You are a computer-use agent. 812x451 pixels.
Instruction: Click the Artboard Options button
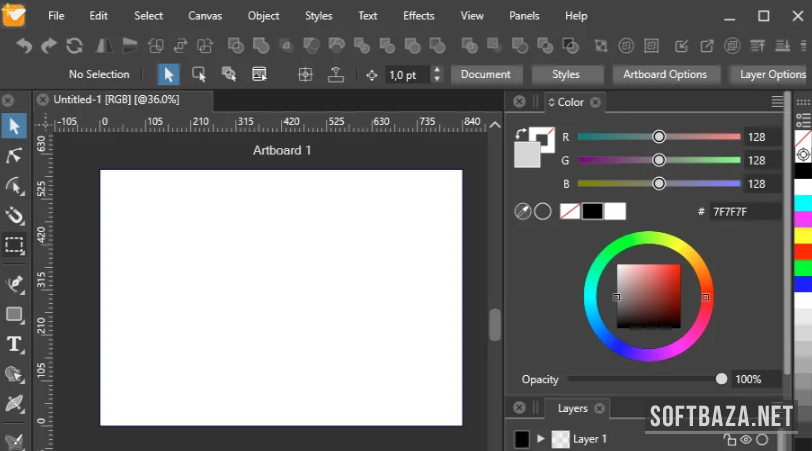[664, 75]
